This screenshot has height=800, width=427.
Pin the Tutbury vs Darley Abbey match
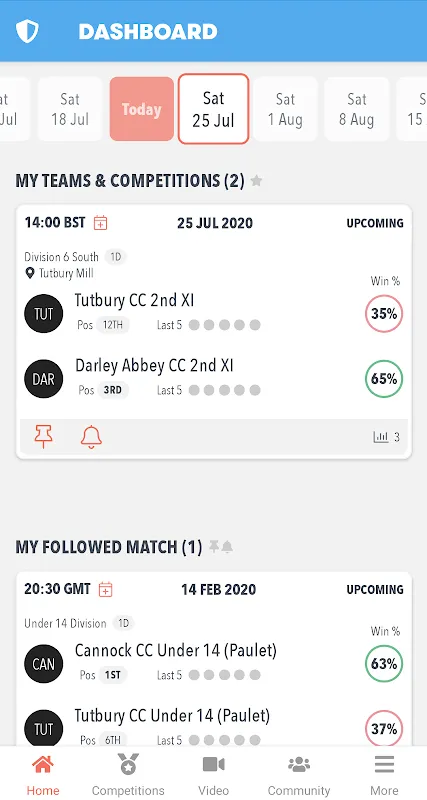tap(43, 437)
